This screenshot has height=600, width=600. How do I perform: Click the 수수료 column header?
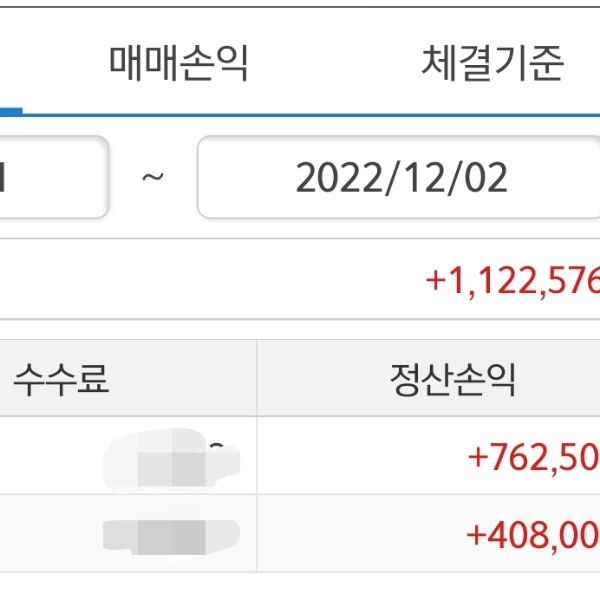point(61,380)
